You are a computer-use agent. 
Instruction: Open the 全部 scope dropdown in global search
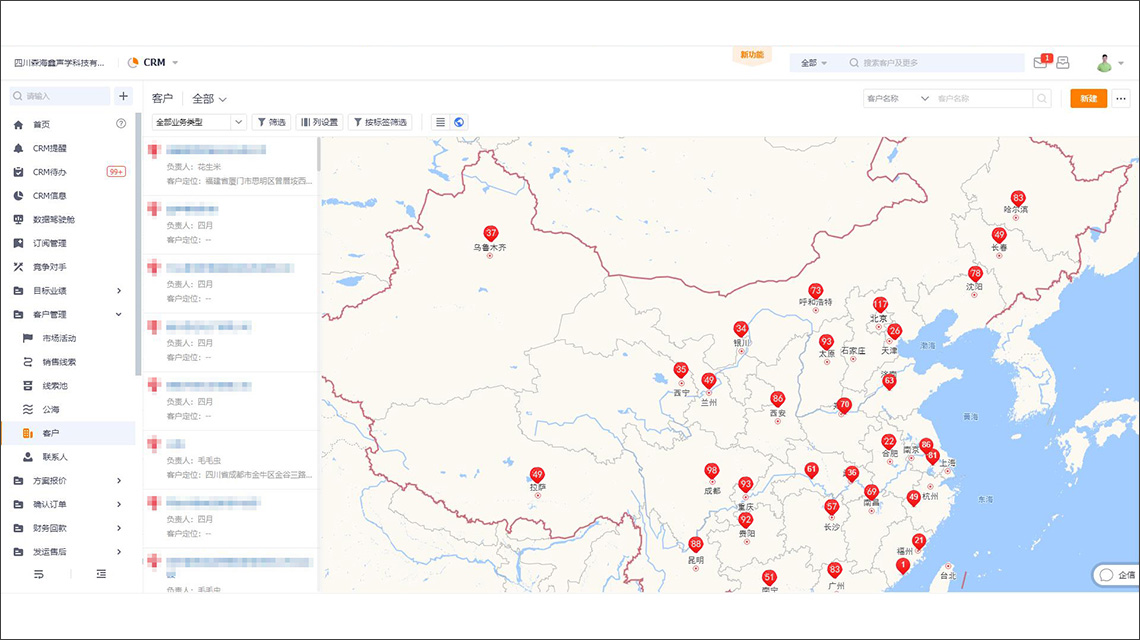pos(814,63)
